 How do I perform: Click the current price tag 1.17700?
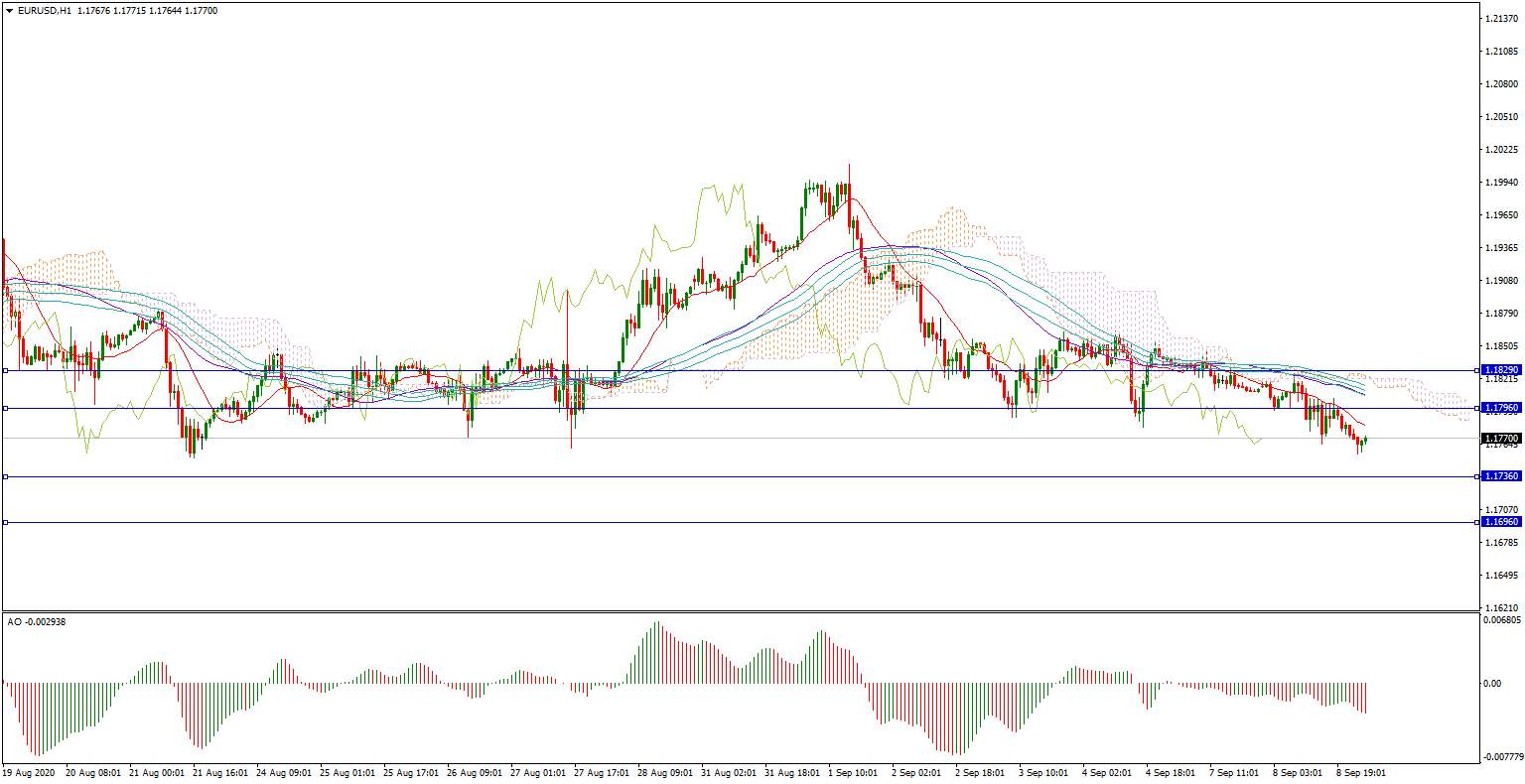(1501, 438)
